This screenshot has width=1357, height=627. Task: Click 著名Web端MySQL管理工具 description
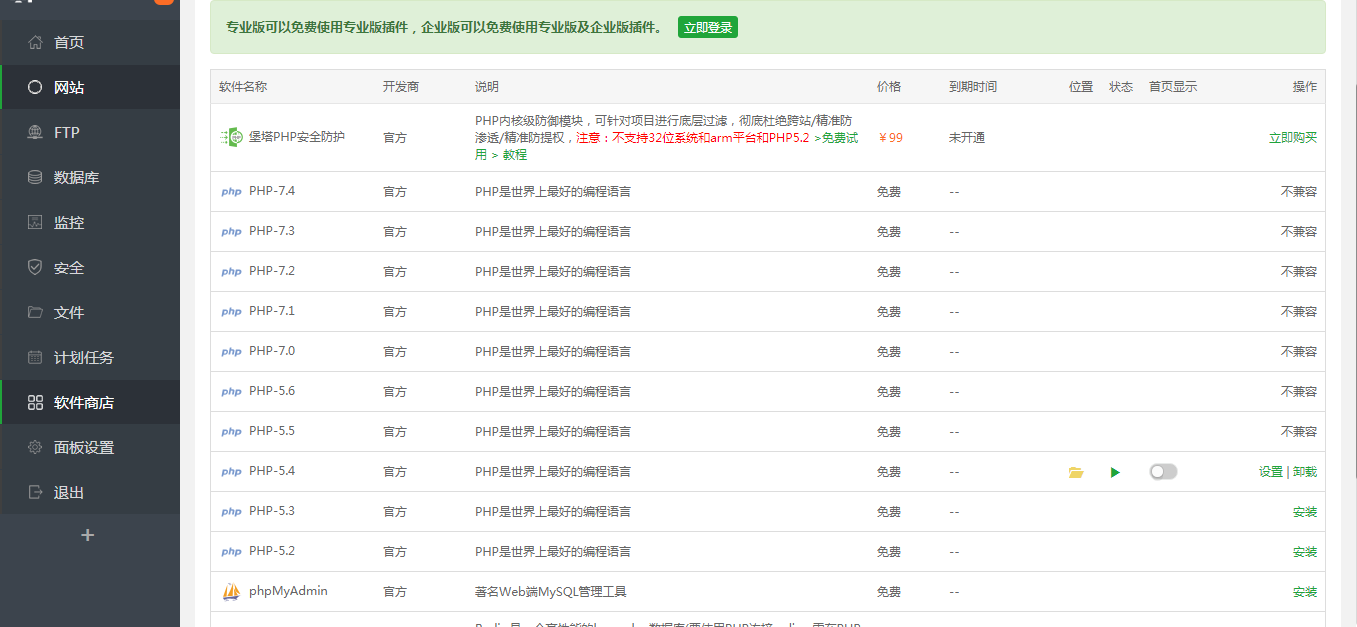pyautogui.click(x=551, y=592)
